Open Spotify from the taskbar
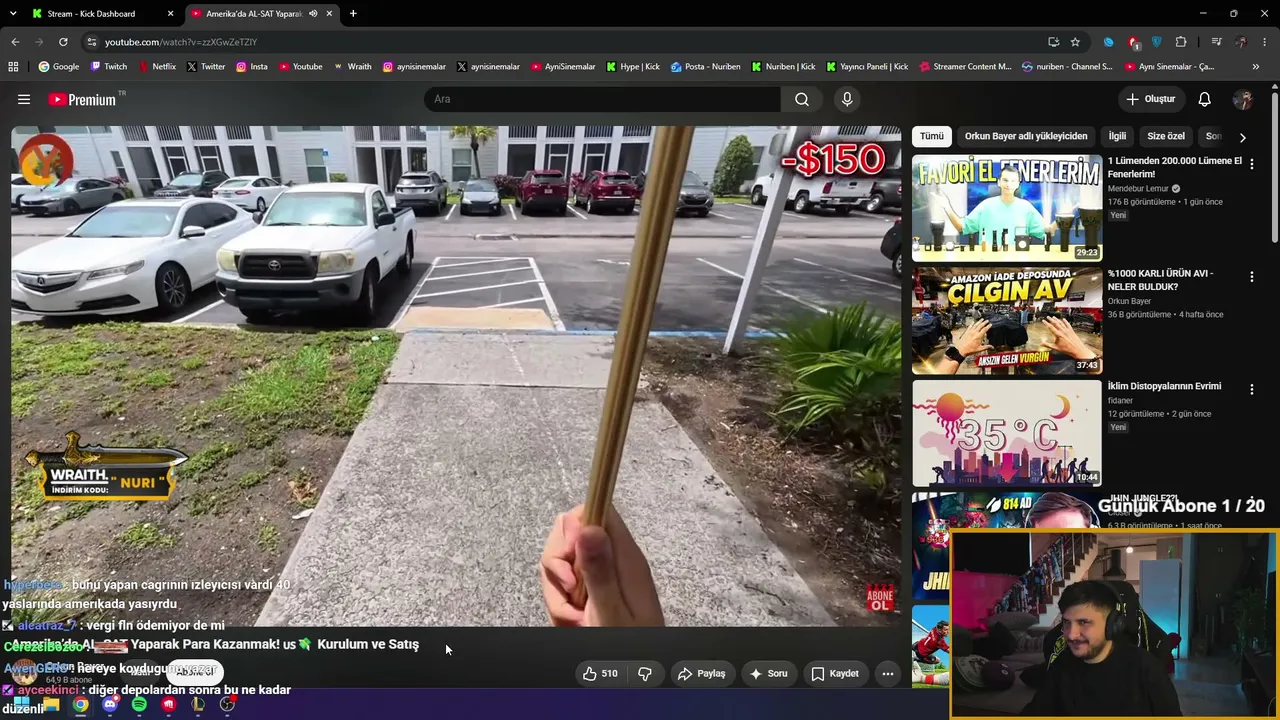The width and height of the screenshot is (1280, 720). pos(139,704)
